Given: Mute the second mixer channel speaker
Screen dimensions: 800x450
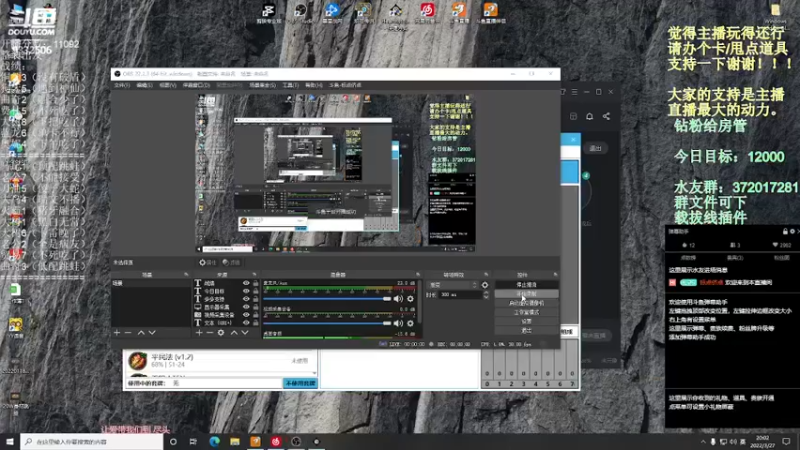Looking at the screenshot, I should [398, 323].
